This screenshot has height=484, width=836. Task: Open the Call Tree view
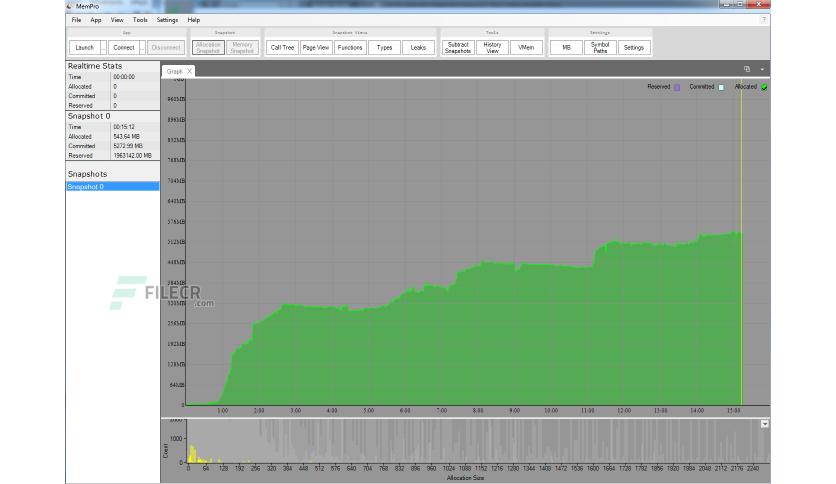(x=282, y=47)
